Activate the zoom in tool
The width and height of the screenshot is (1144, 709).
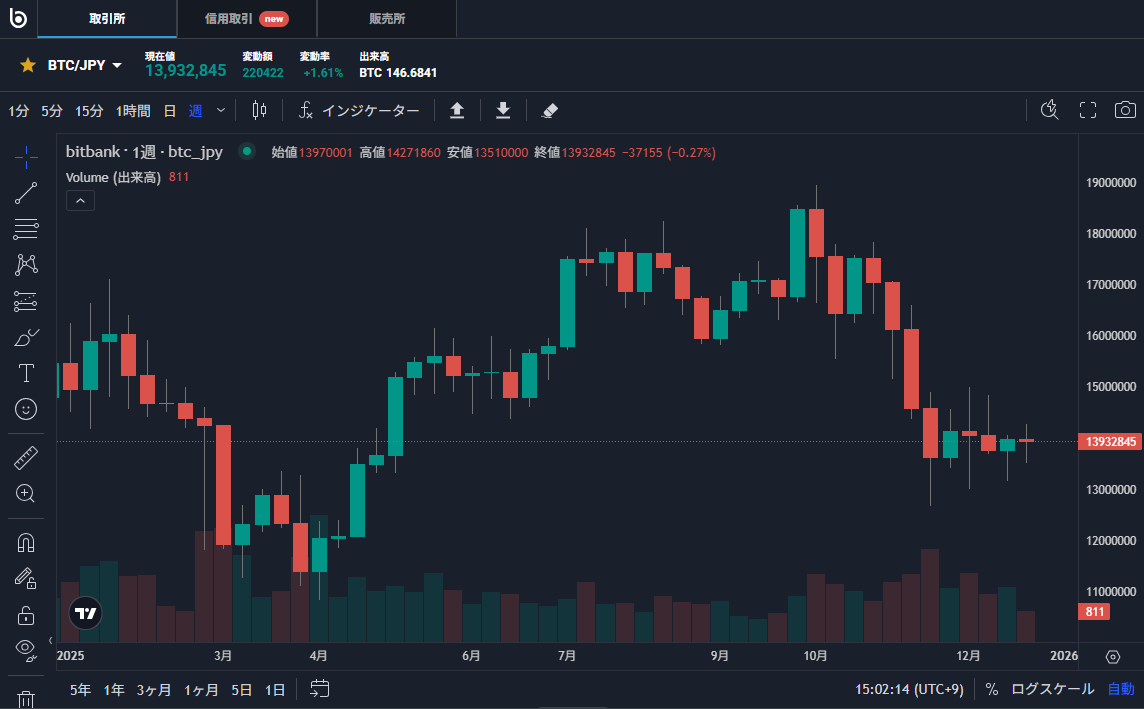[26, 493]
